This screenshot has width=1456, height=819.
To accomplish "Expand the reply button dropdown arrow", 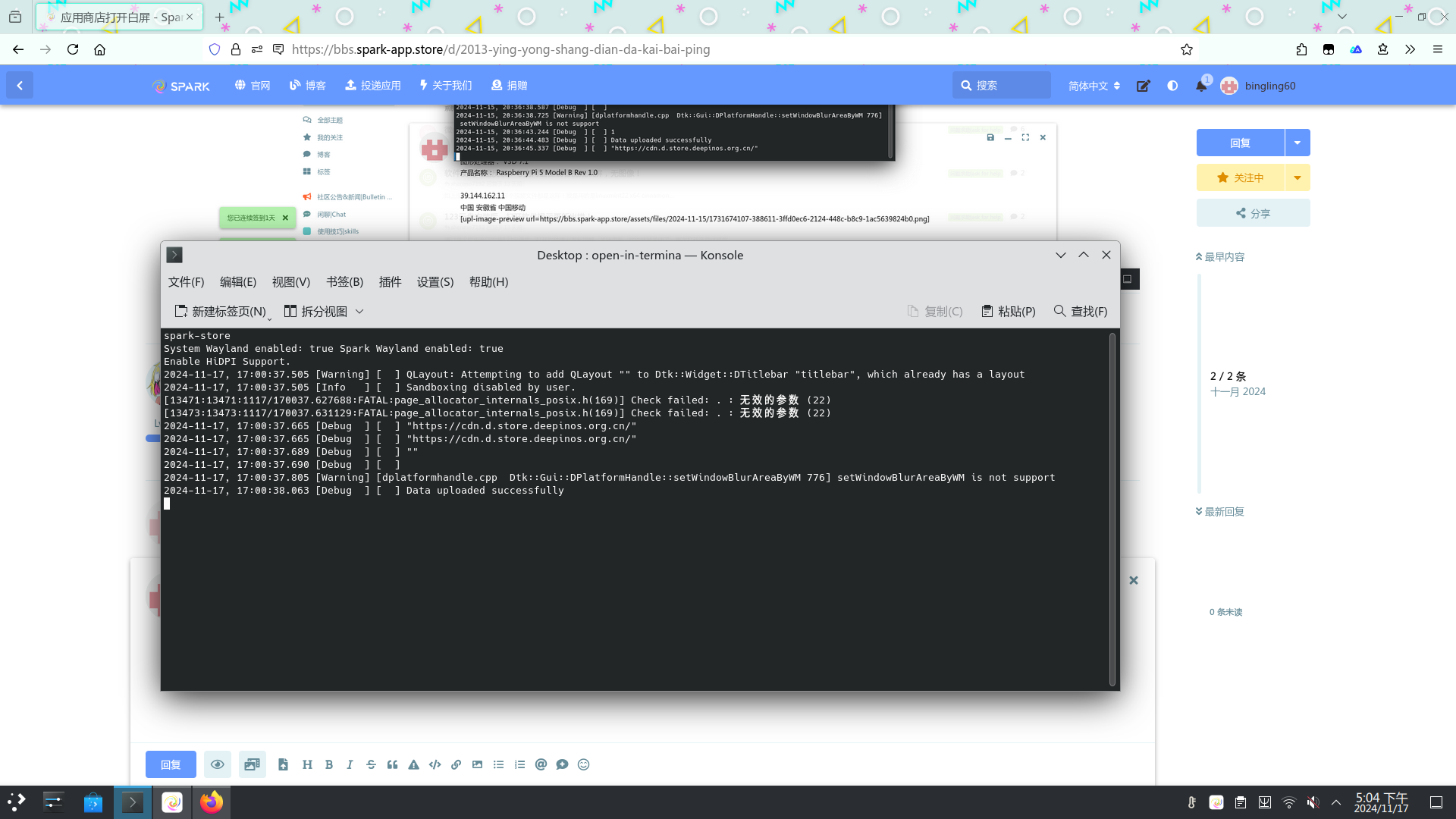I will click(1298, 143).
